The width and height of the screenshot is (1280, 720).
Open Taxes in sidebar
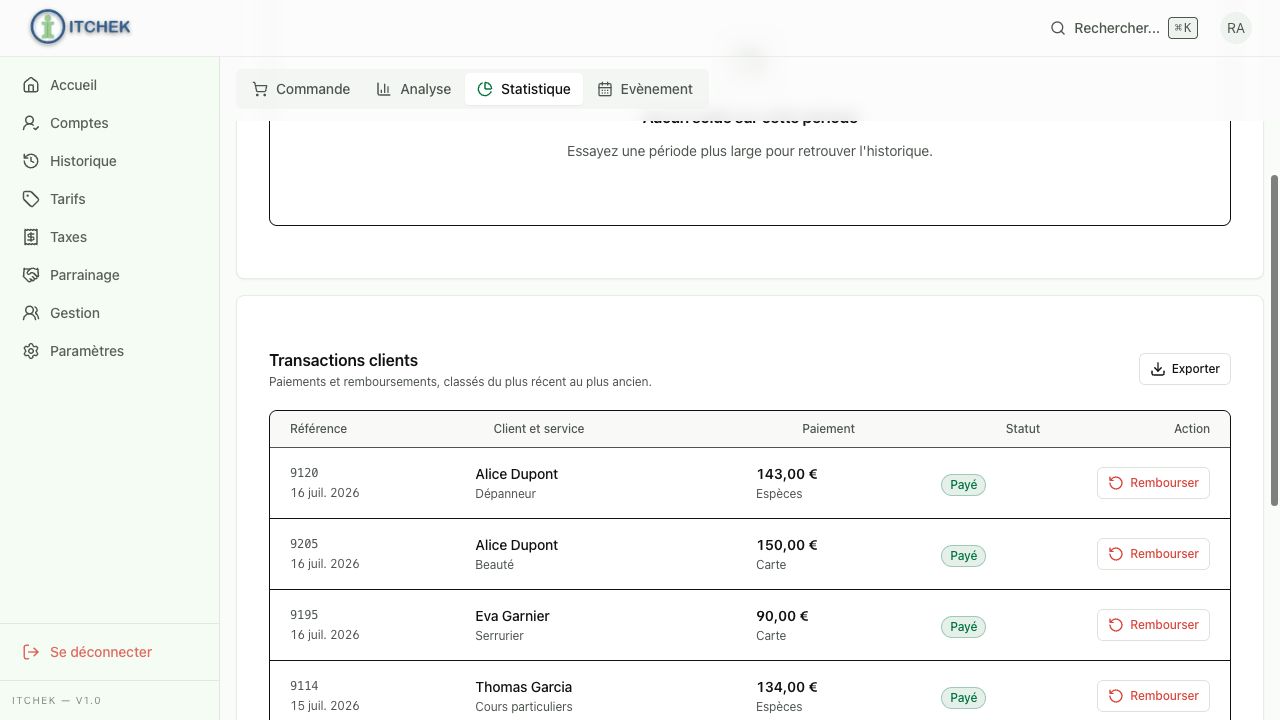click(110, 237)
